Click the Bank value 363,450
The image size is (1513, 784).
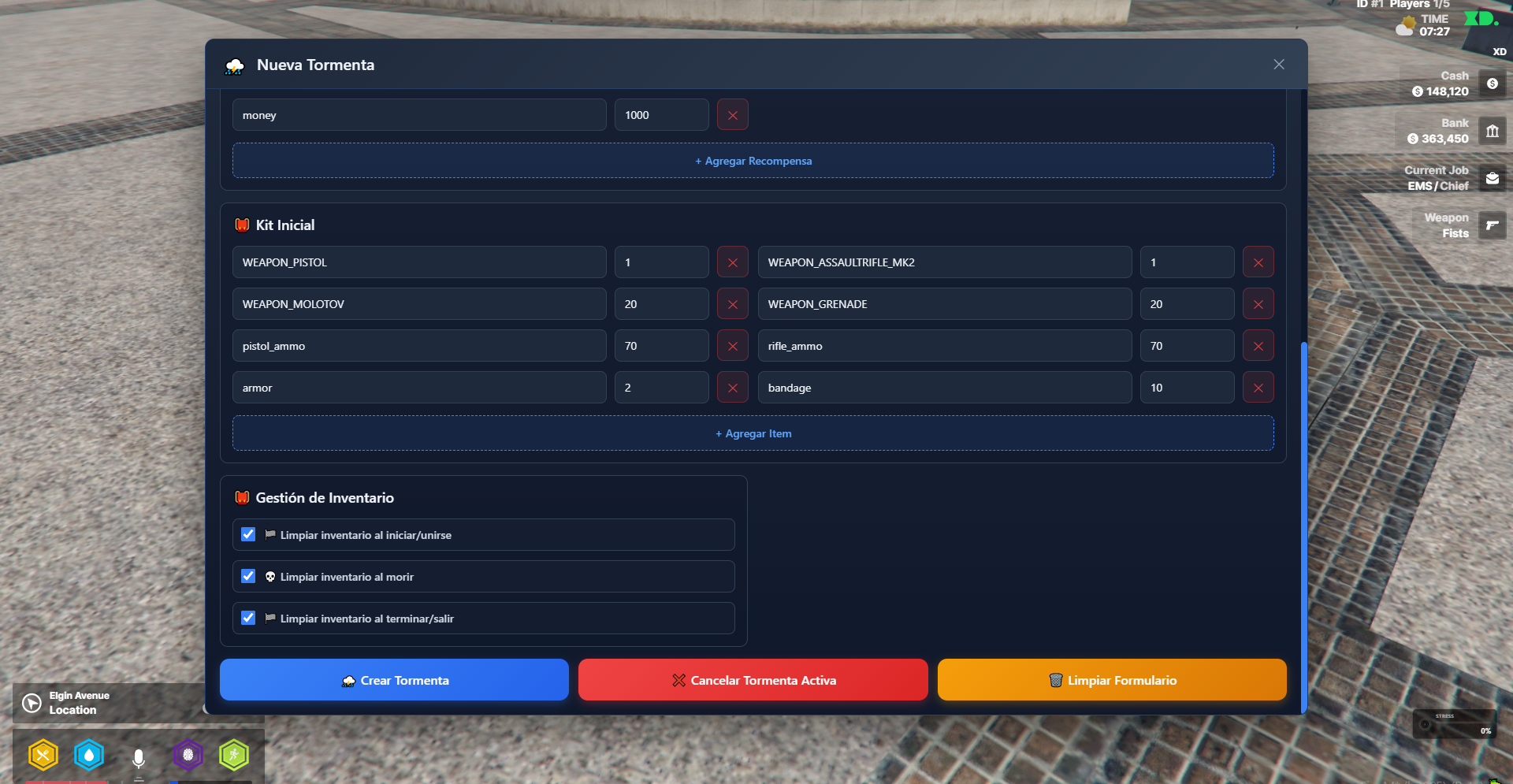point(1444,139)
